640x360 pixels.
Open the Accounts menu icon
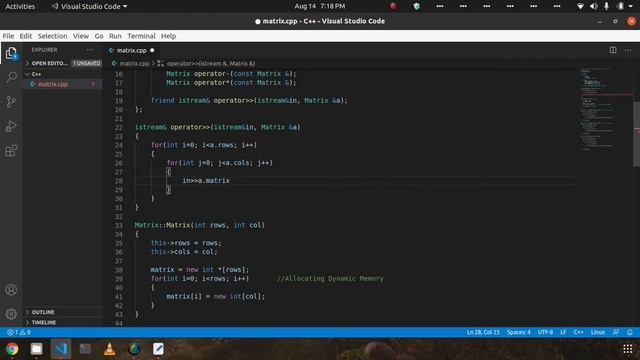11,290
